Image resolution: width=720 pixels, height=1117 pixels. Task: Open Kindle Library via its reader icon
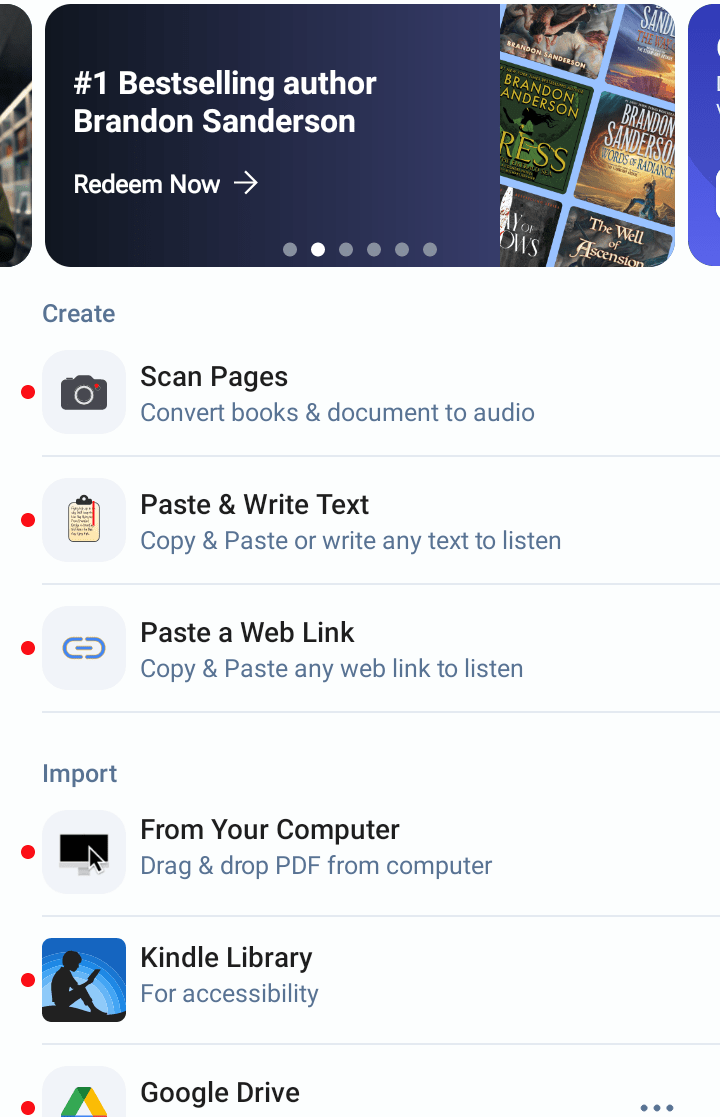point(84,980)
